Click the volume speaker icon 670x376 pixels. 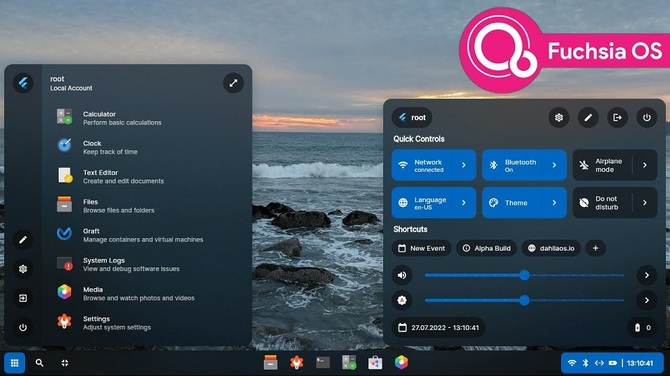pos(402,275)
